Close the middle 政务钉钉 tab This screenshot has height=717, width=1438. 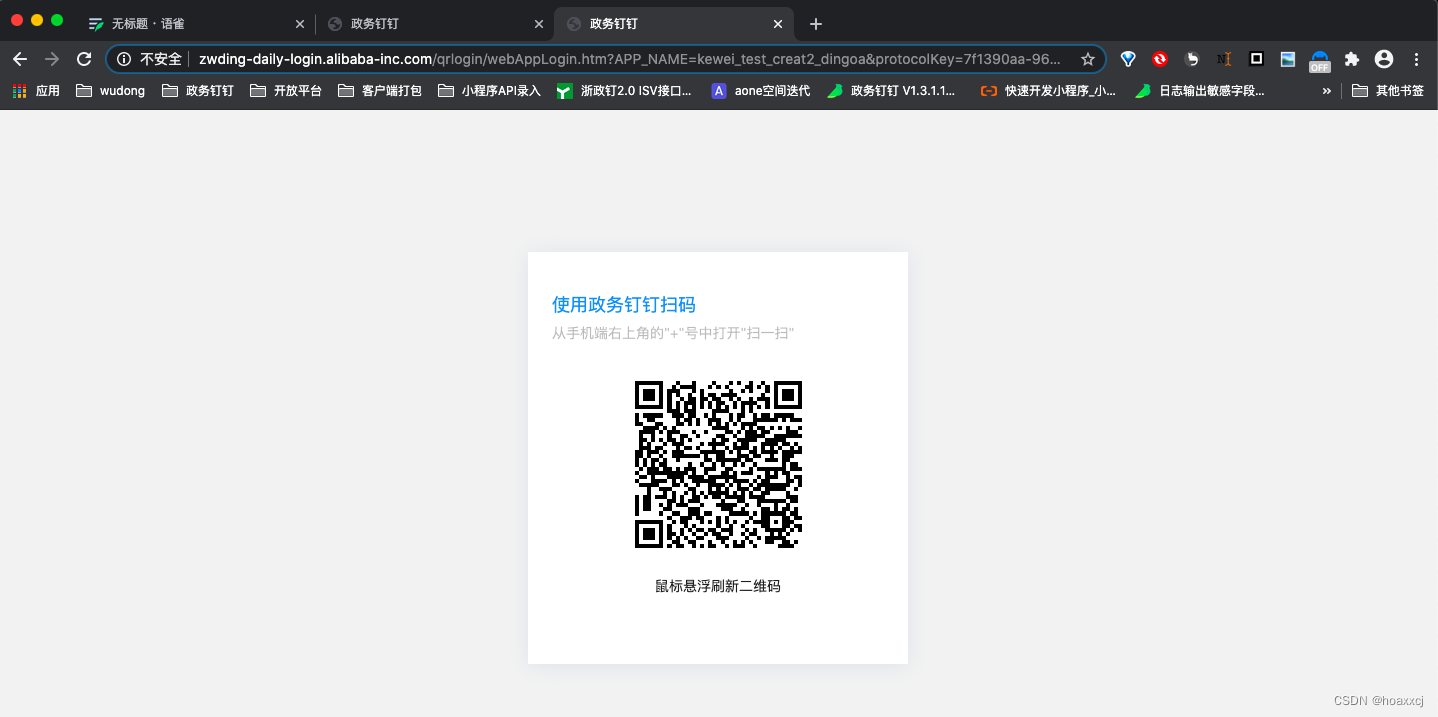click(540, 24)
